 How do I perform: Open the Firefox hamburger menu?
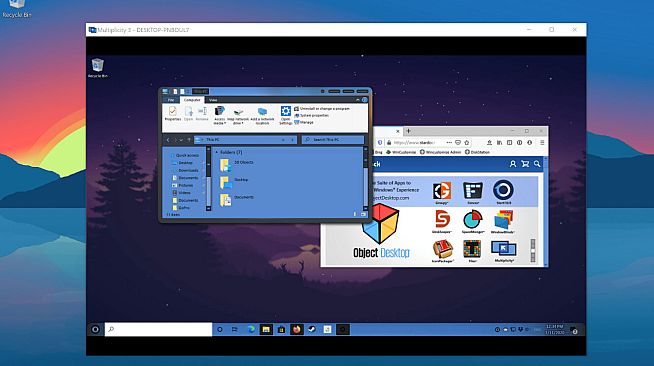point(542,143)
